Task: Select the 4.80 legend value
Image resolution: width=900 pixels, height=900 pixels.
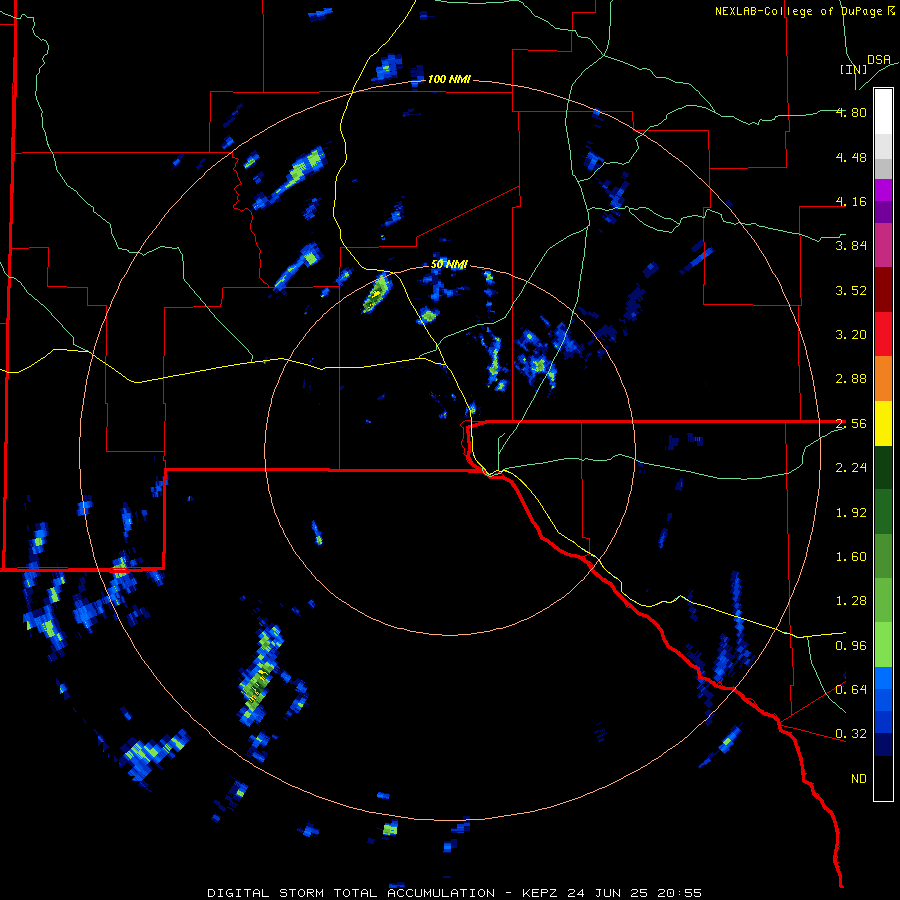Action: click(x=851, y=112)
